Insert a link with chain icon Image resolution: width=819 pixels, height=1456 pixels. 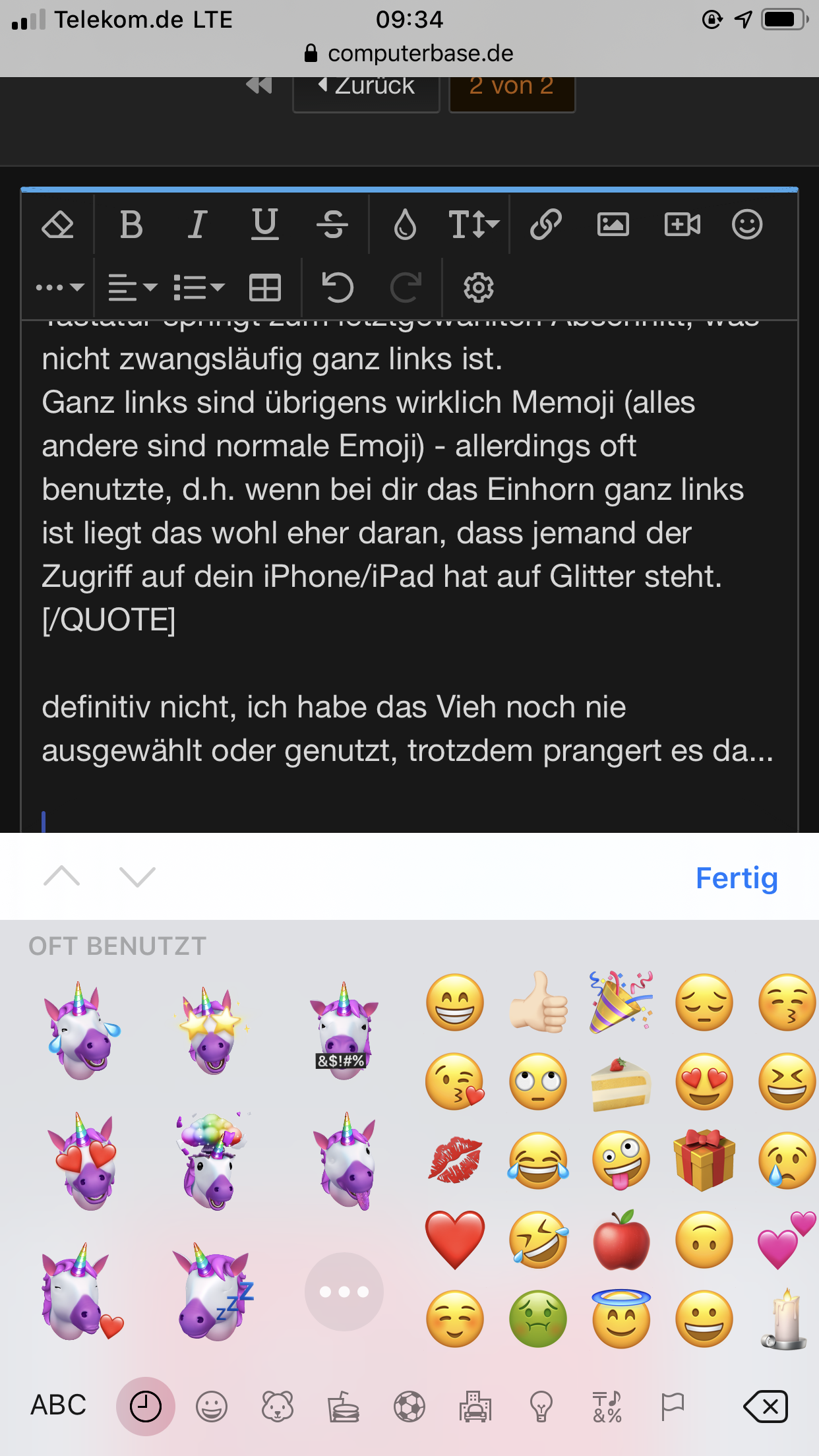click(x=546, y=224)
